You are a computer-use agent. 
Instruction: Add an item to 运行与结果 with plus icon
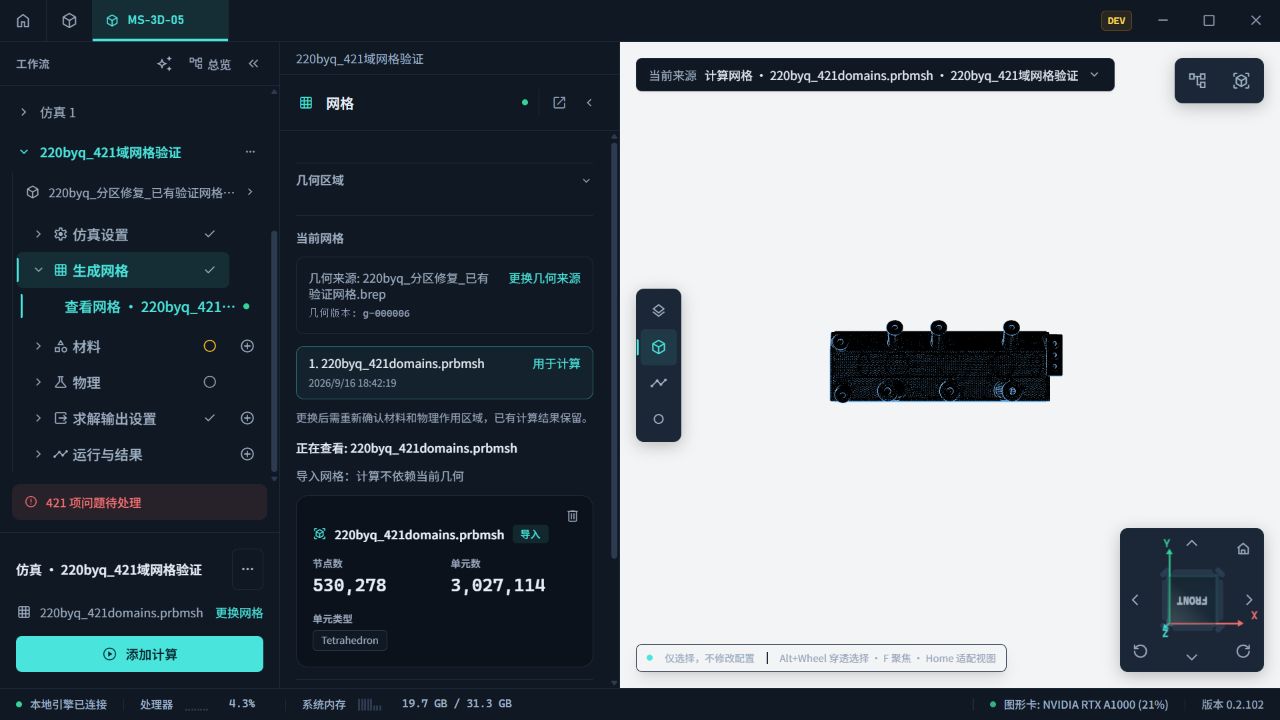tap(247, 454)
